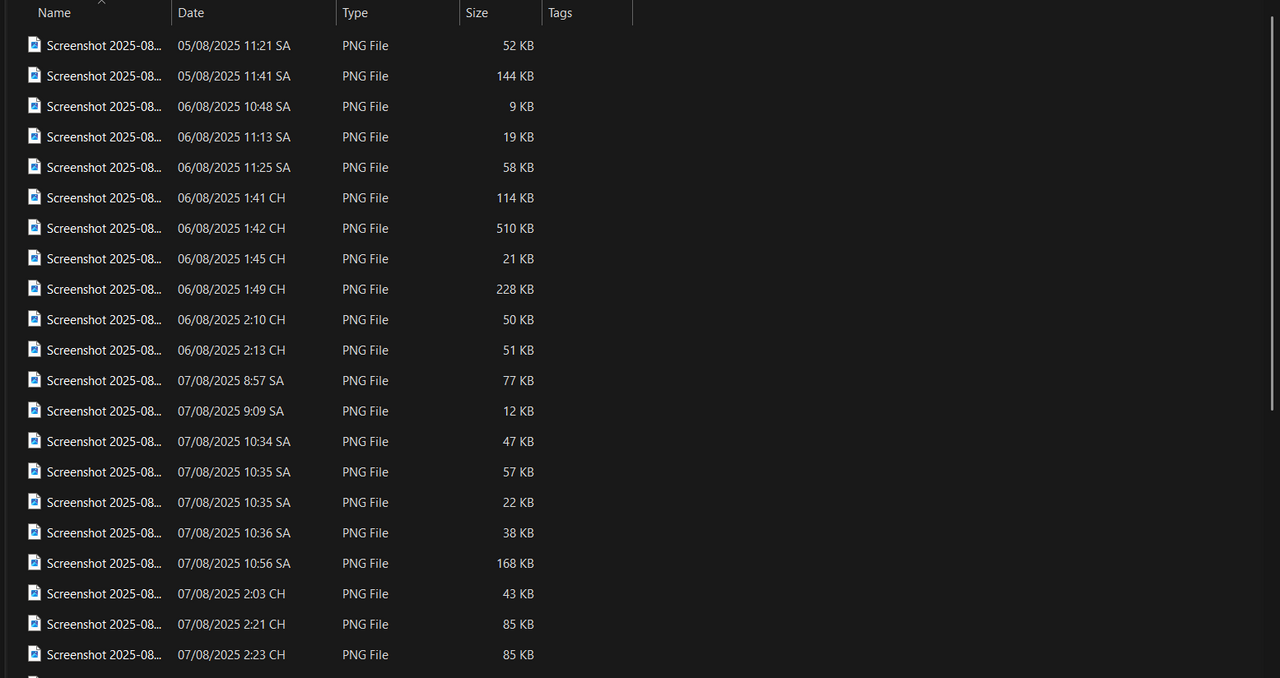
Task: Click the file name dated 06/08/2025 2:10 CH
Action: 104,320
